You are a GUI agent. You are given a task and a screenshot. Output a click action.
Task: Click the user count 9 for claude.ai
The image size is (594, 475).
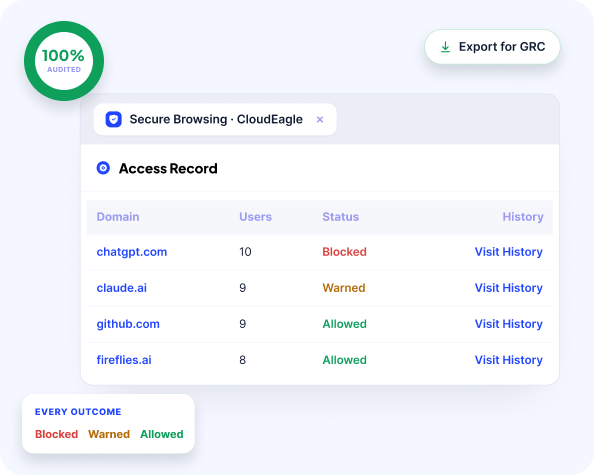click(242, 288)
